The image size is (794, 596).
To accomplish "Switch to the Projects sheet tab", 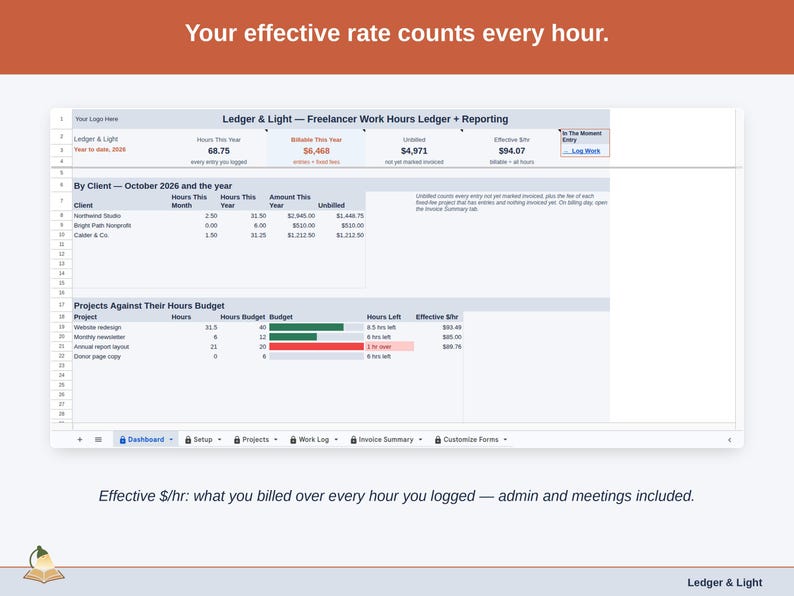I will click(x=255, y=440).
